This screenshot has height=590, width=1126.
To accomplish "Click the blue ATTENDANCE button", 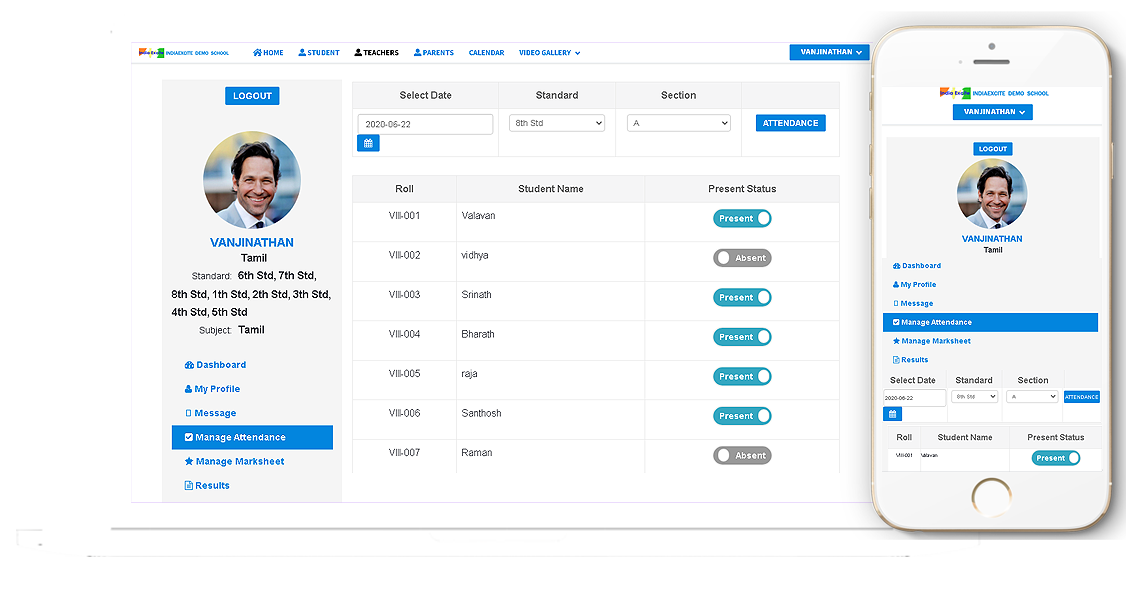I will click(x=790, y=123).
